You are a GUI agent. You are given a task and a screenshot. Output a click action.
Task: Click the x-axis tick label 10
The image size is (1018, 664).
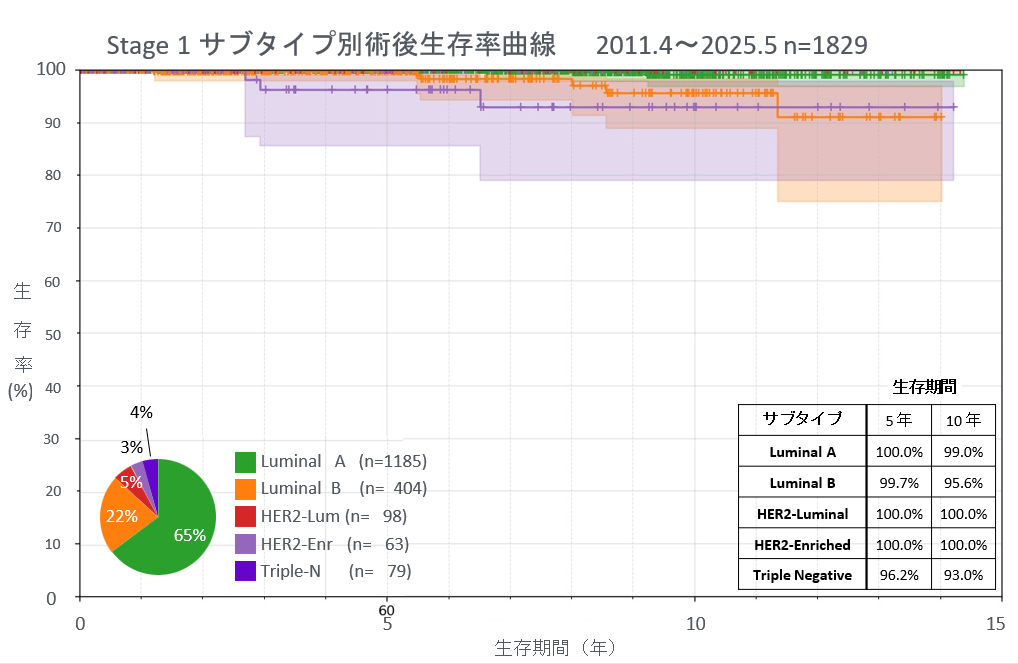(695, 624)
